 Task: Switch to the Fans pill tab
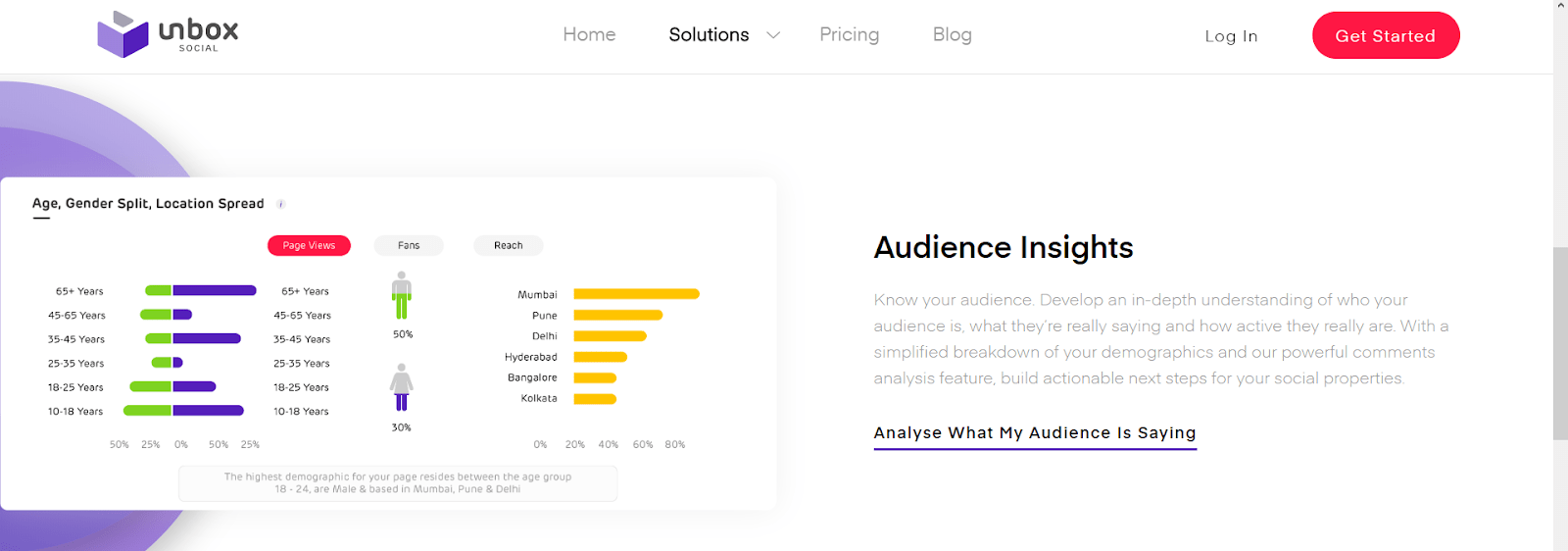pyautogui.click(x=409, y=246)
